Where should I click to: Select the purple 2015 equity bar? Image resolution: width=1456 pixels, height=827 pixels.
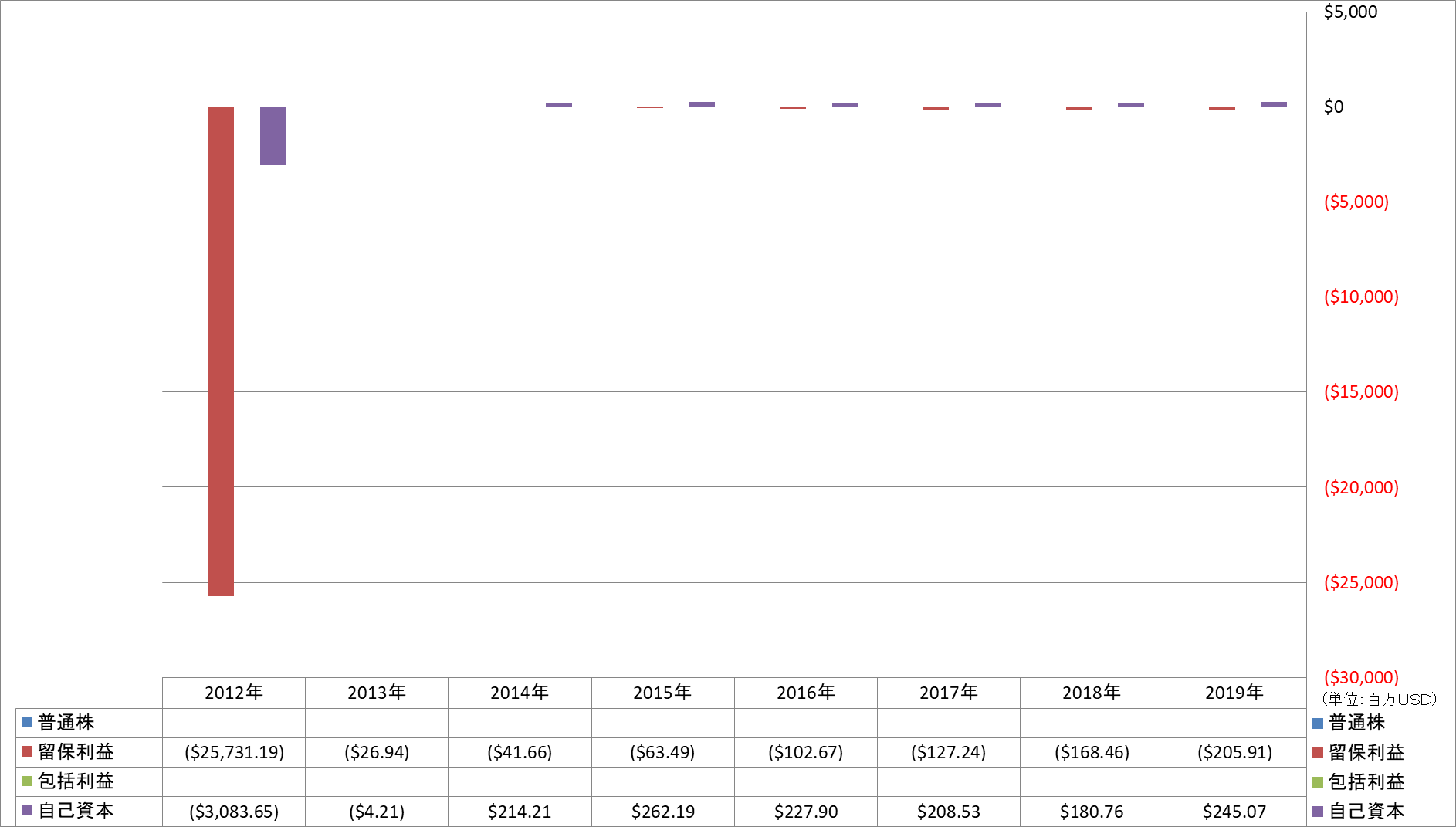(702, 104)
